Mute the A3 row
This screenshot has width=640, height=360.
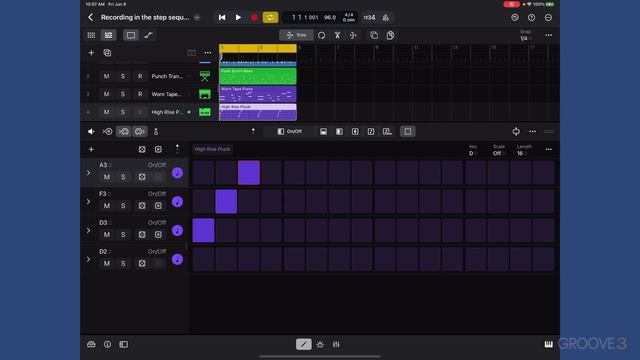coord(107,177)
